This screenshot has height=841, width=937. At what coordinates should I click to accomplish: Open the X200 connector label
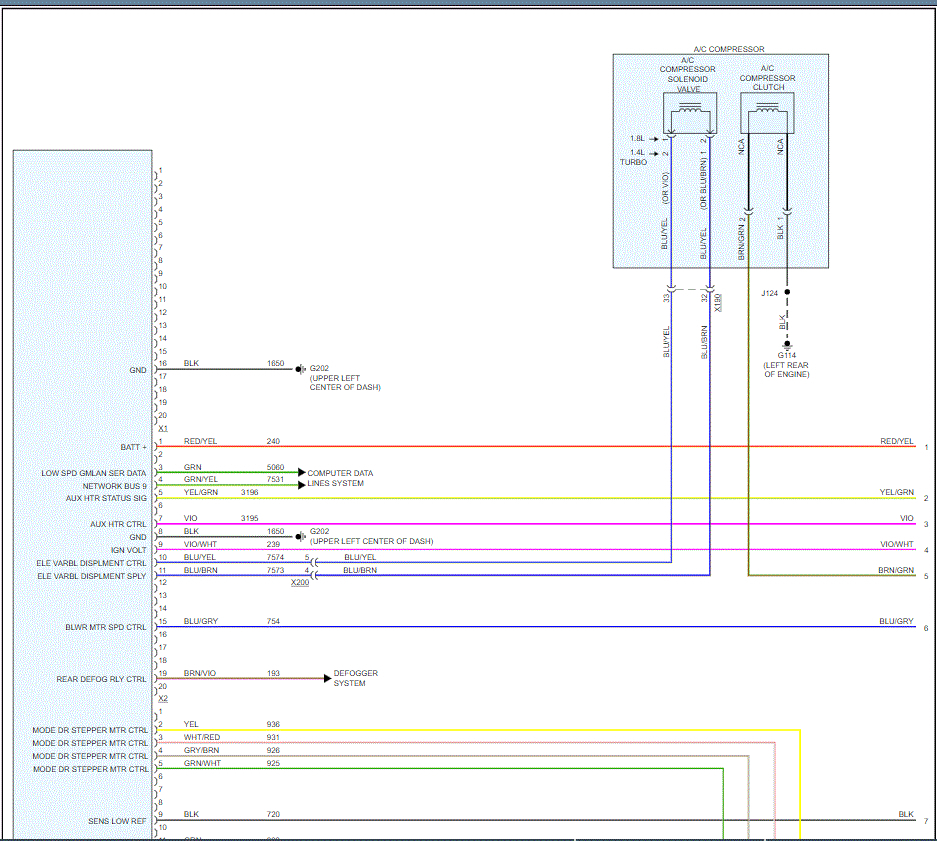coord(300,583)
